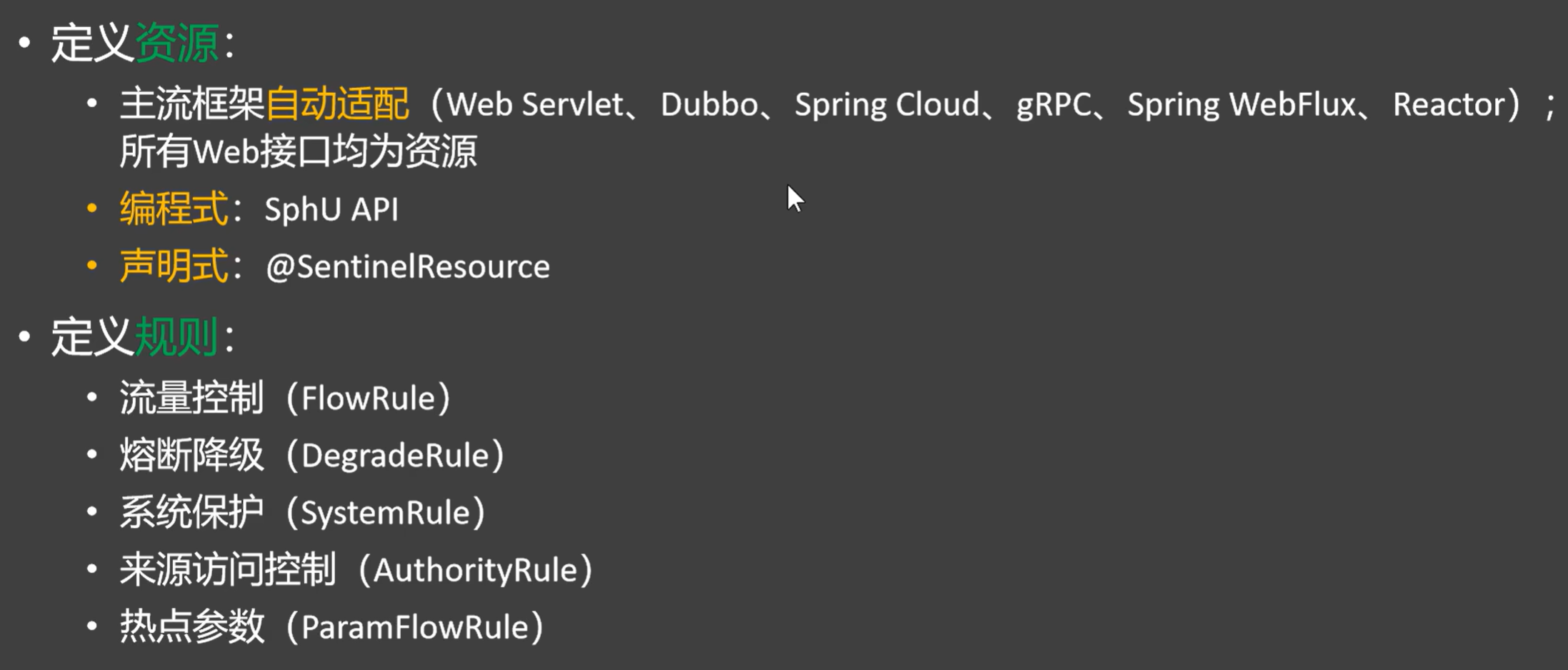The height and width of the screenshot is (670, 1568).
Task: Click the Reactor text
Action: click(x=1449, y=105)
